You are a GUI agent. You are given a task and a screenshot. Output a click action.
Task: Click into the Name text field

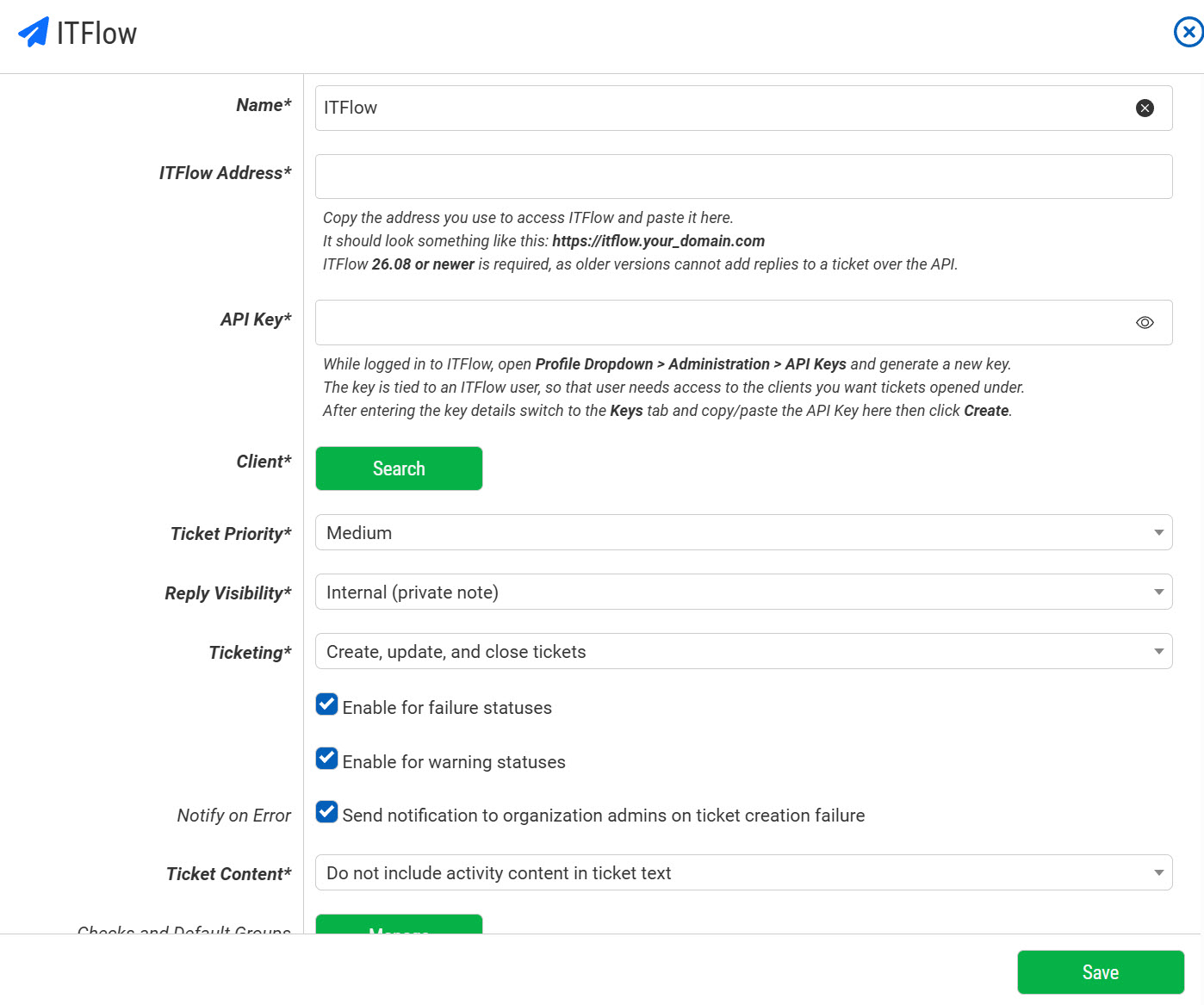click(723, 108)
